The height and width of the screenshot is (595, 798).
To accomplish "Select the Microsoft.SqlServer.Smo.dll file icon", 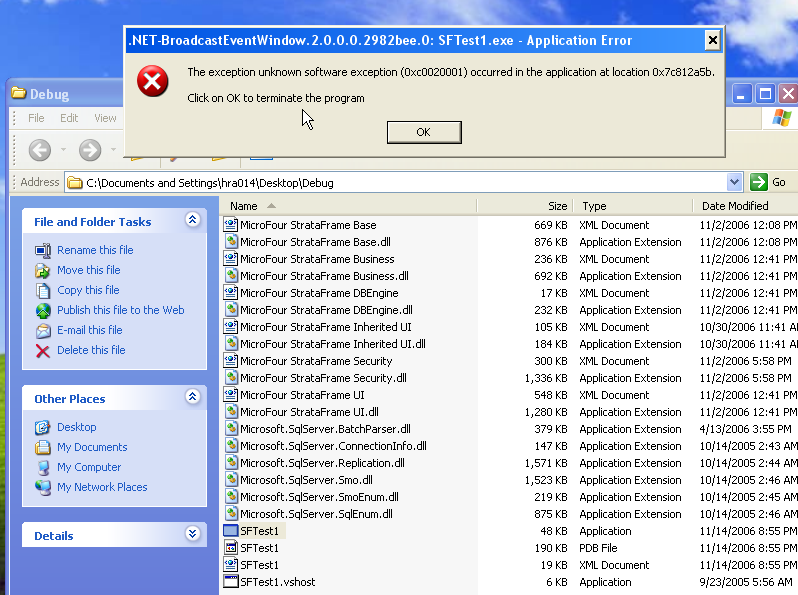I will pyautogui.click(x=231, y=480).
